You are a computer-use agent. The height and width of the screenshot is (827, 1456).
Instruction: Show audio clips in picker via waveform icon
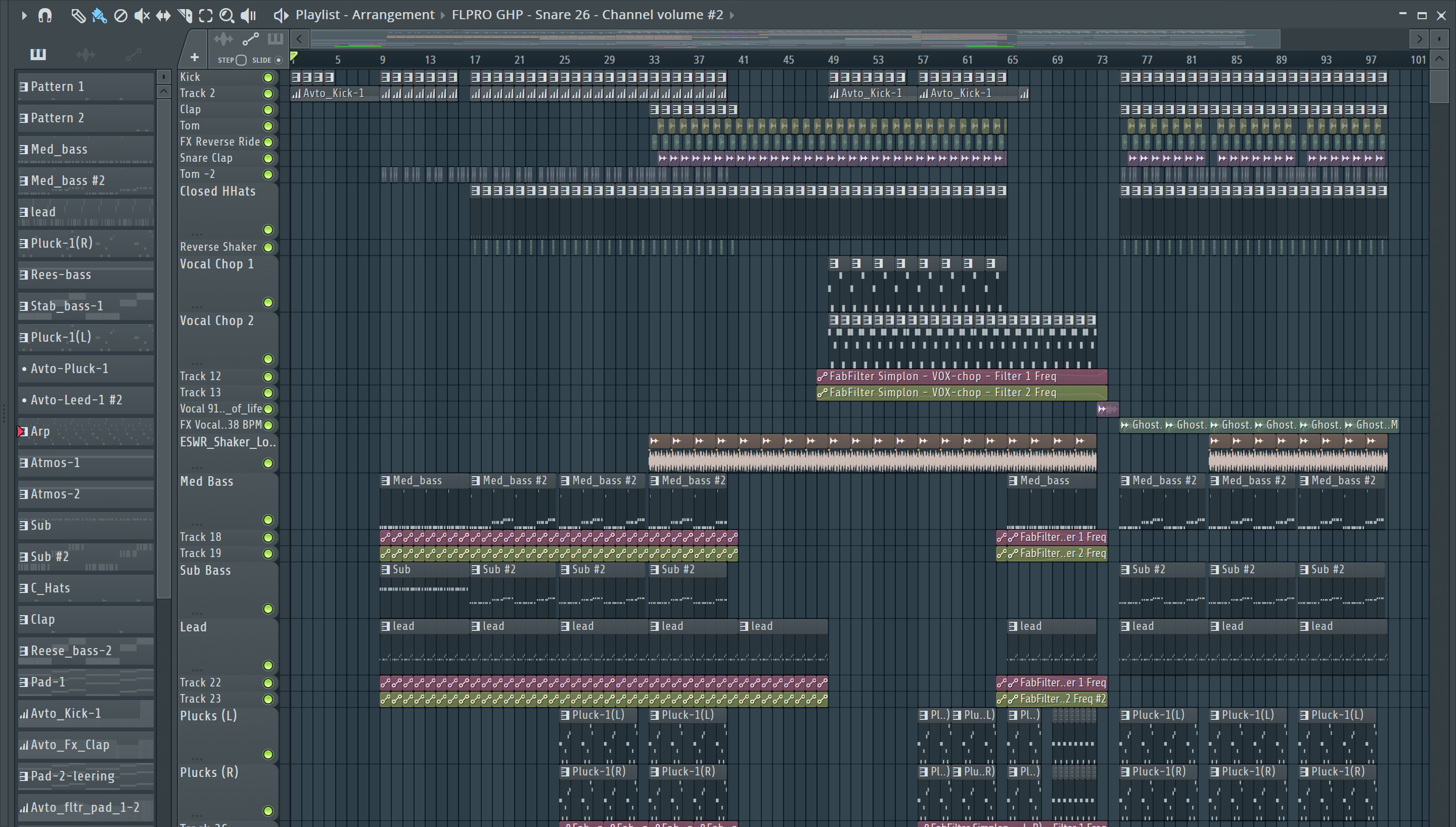pyautogui.click(x=86, y=54)
